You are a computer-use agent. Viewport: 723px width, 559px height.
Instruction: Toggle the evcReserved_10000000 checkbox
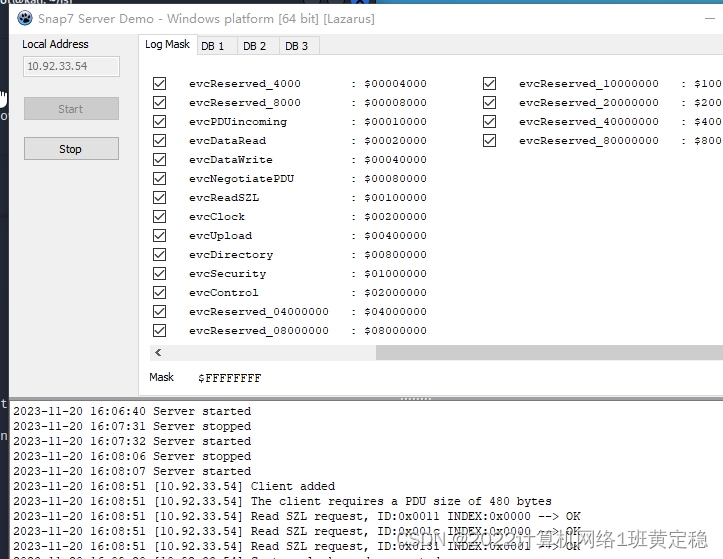tap(490, 83)
